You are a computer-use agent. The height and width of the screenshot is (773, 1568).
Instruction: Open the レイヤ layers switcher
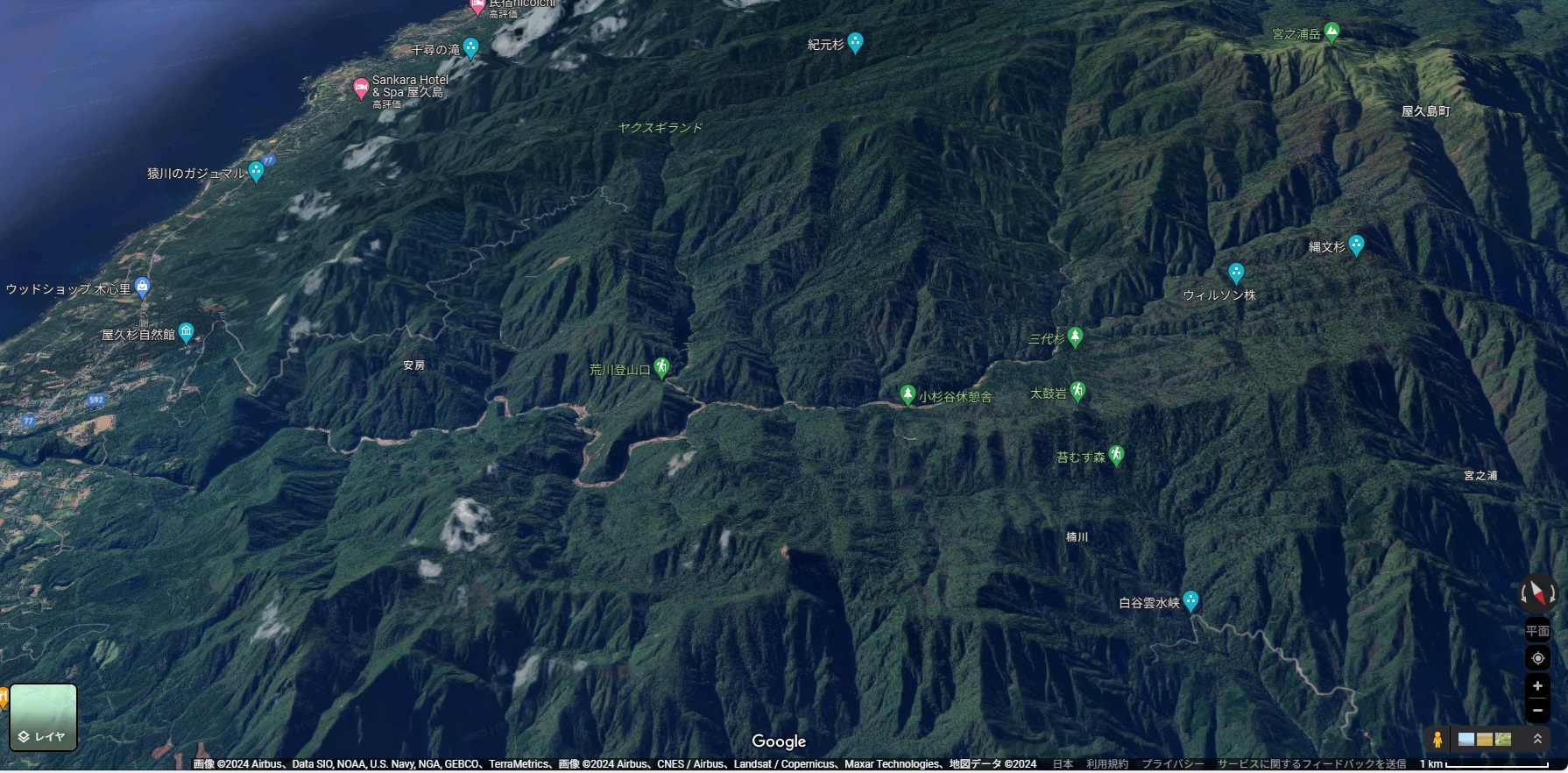tap(43, 718)
